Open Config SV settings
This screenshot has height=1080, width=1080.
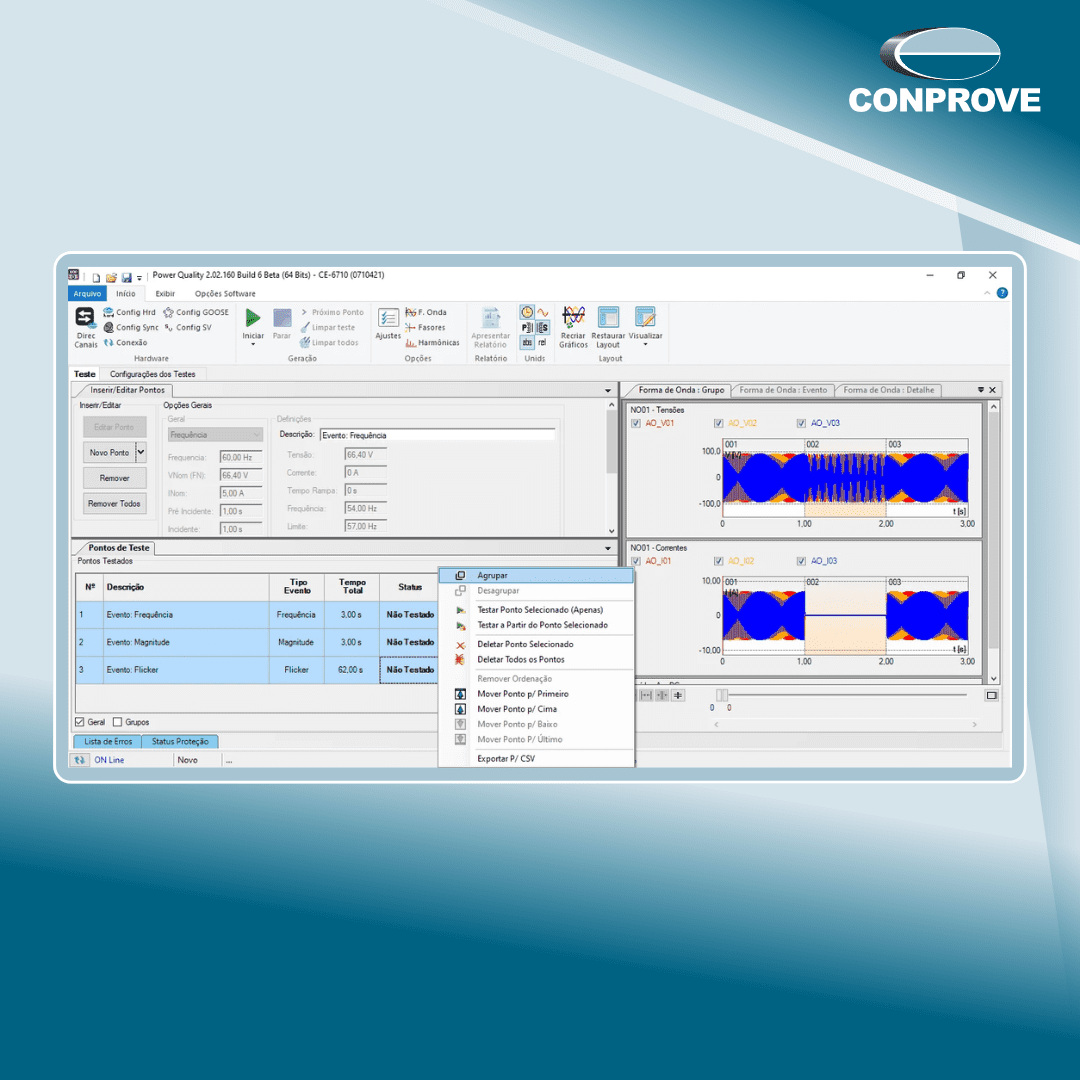click(187, 327)
